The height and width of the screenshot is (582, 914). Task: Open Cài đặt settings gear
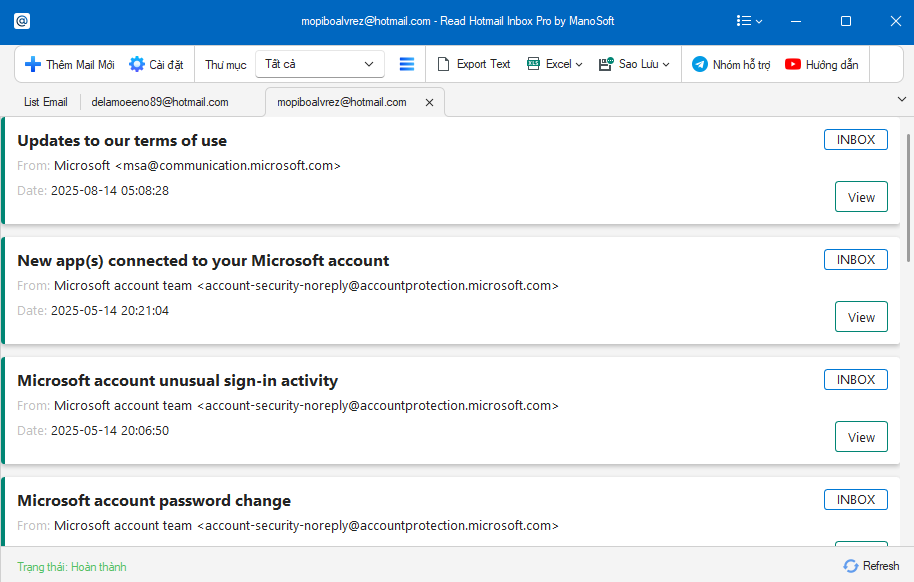pyautogui.click(x=156, y=64)
